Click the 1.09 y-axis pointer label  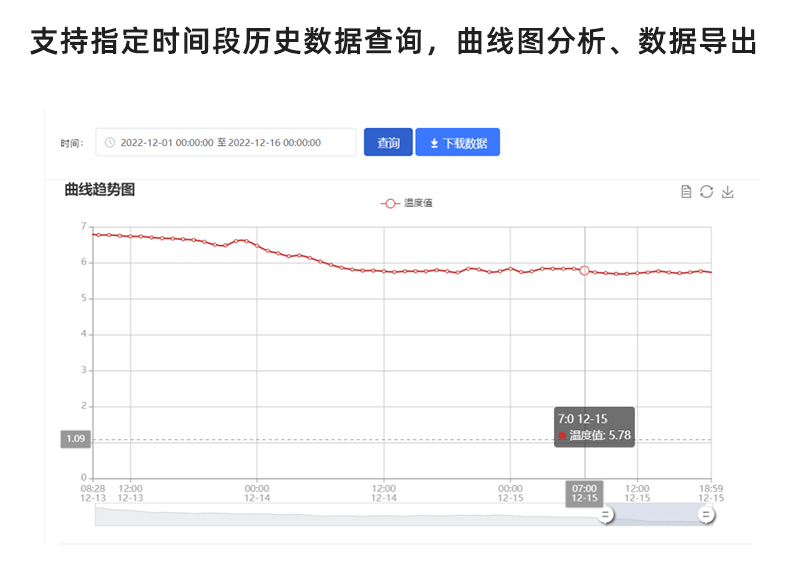click(x=76, y=439)
